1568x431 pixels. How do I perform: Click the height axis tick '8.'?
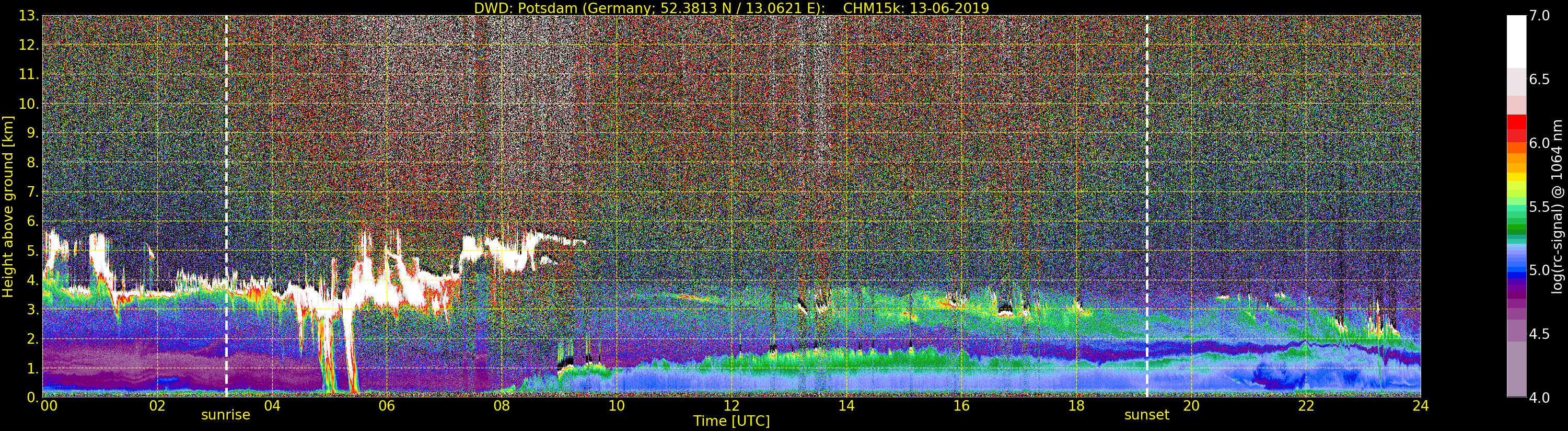click(x=33, y=163)
